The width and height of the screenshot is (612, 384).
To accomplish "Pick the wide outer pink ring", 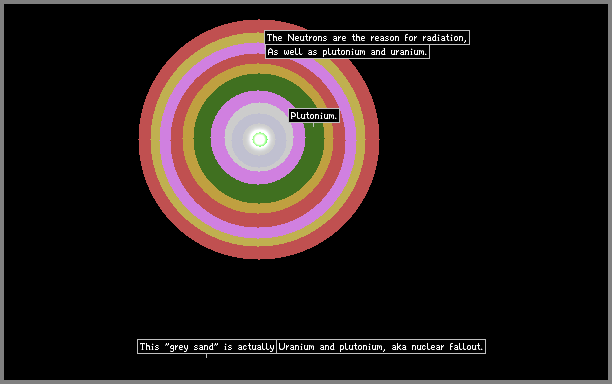I will point(165,139).
